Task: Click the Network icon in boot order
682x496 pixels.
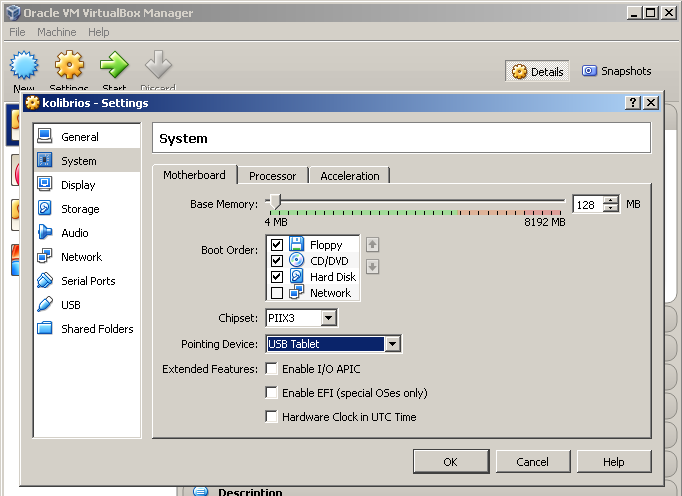Action: [297, 292]
